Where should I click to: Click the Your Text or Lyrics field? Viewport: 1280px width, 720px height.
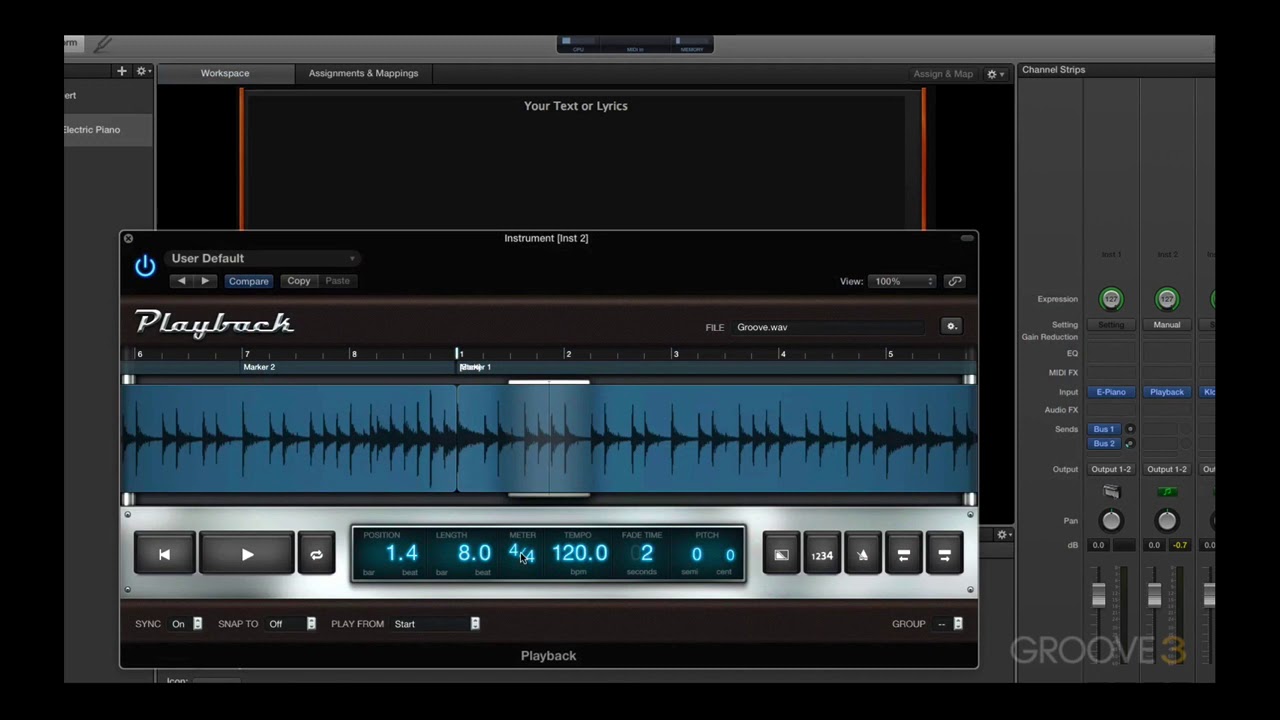click(x=576, y=106)
